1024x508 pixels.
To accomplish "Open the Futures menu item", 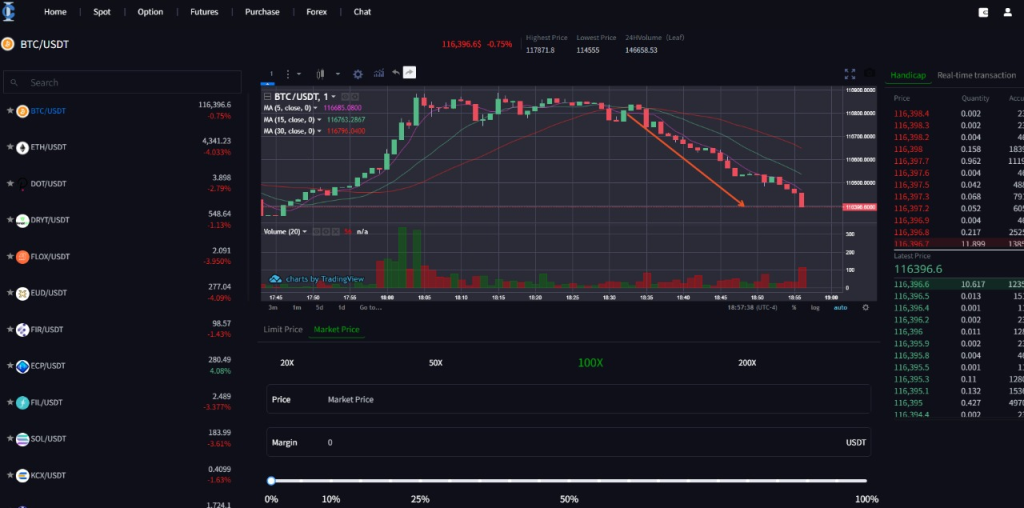I will [204, 12].
